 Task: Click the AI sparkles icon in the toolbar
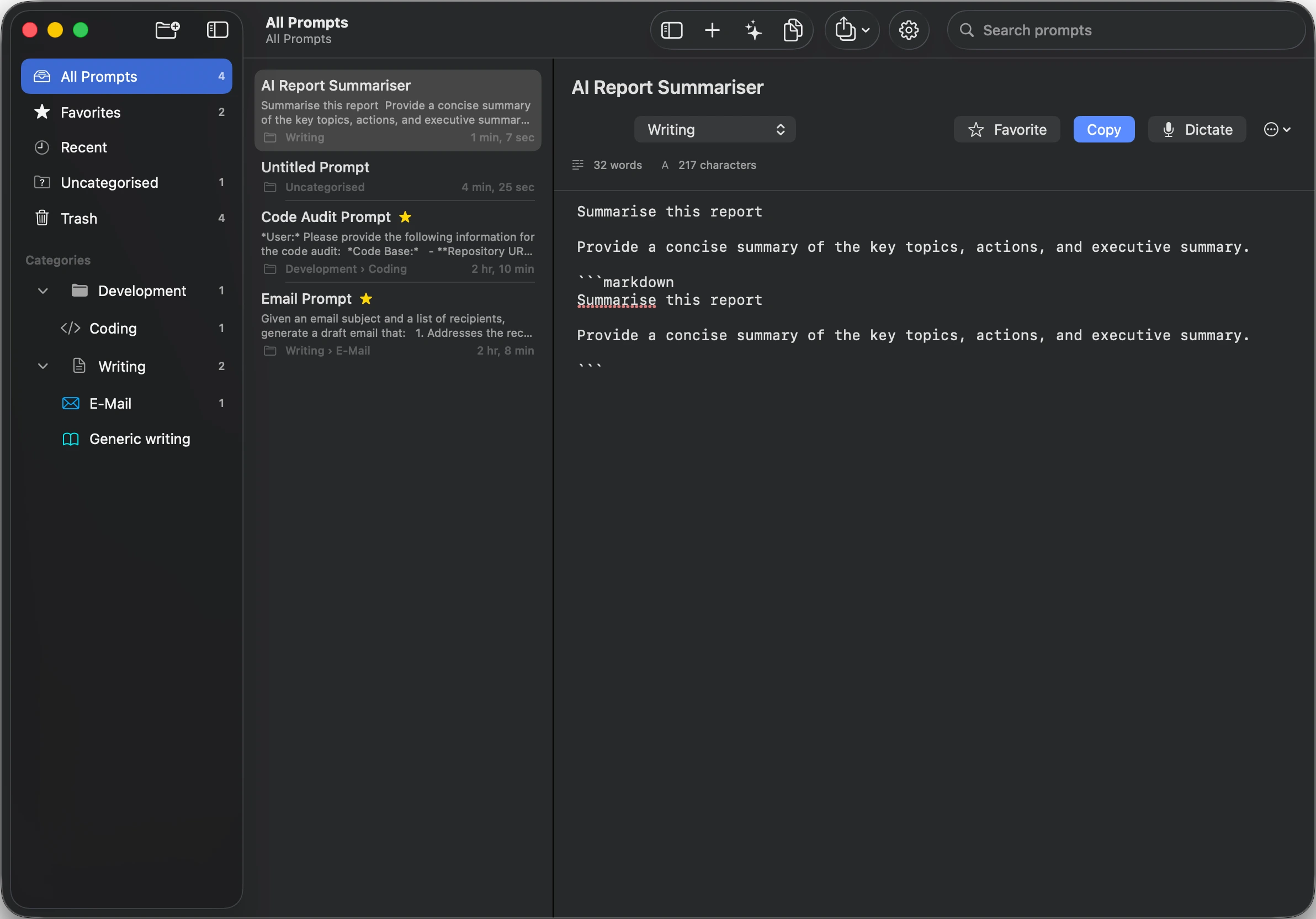pyautogui.click(x=753, y=30)
